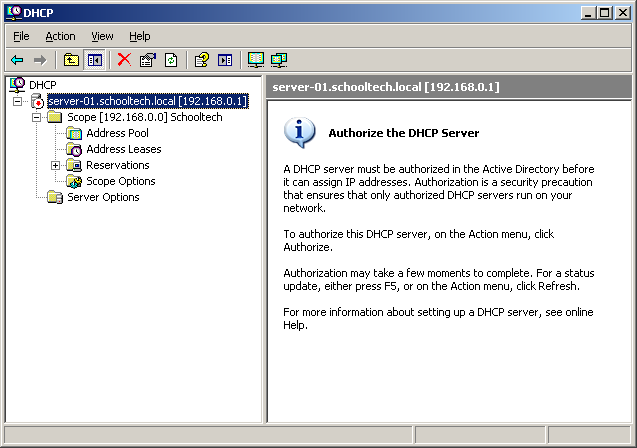
Task: Open the Properties toolbar icon
Action: [x=147, y=60]
